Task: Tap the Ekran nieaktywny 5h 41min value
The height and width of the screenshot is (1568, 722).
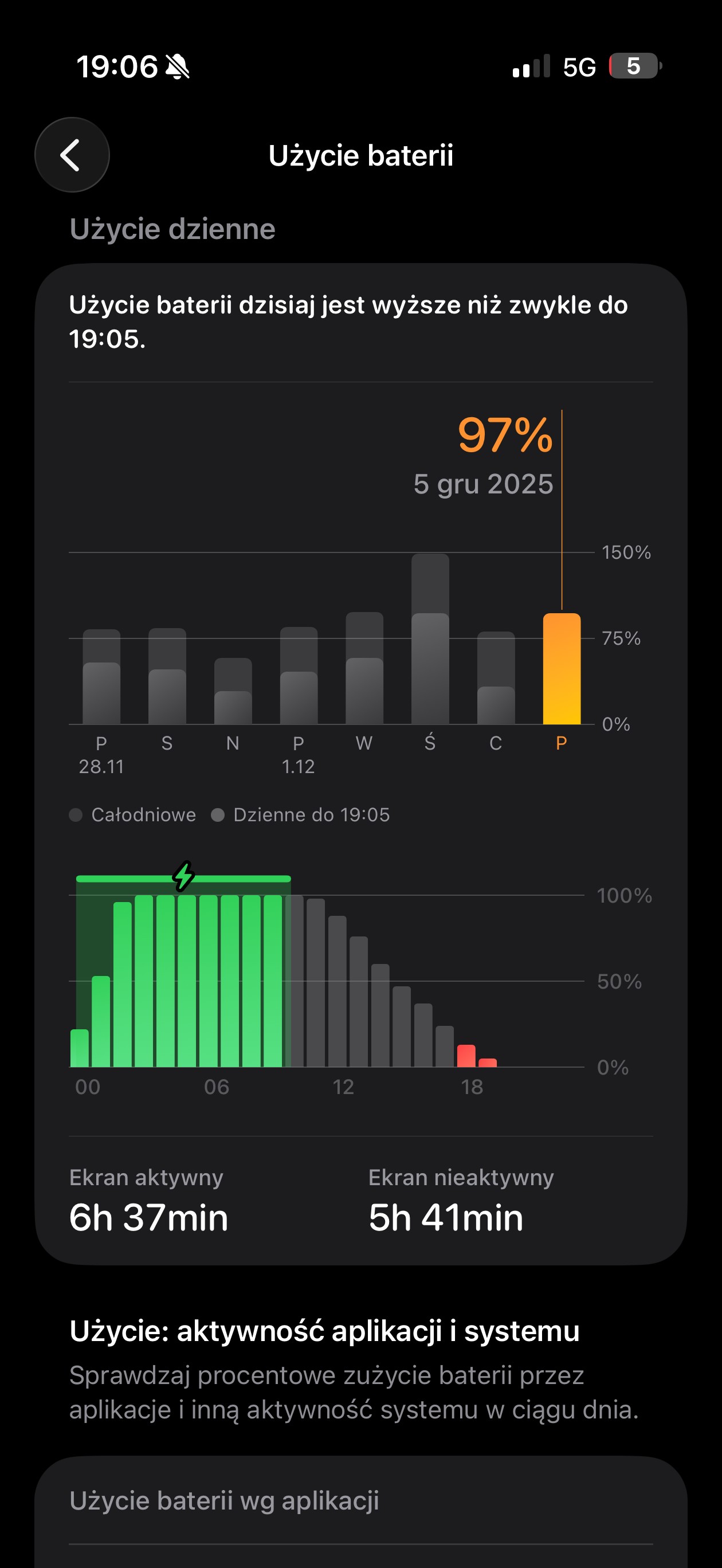Action: pos(446,1217)
